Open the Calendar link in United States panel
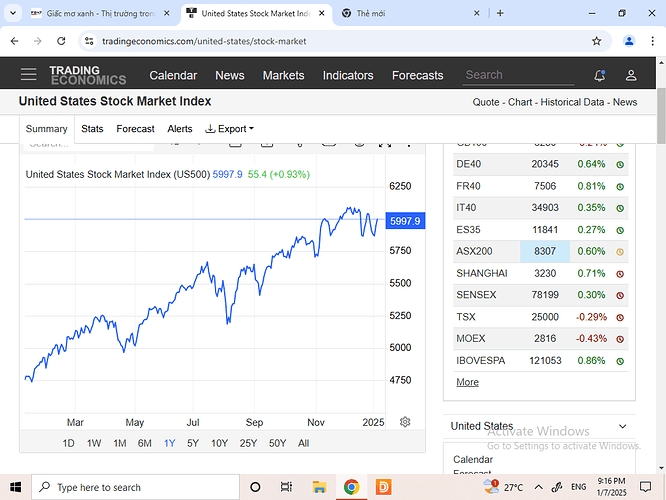The image size is (666, 500). point(473,459)
